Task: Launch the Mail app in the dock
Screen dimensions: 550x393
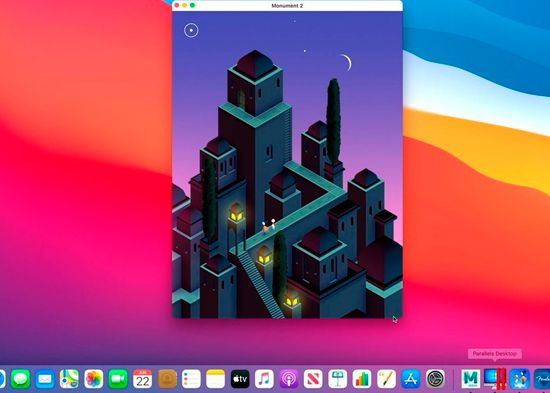Action: point(45,379)
